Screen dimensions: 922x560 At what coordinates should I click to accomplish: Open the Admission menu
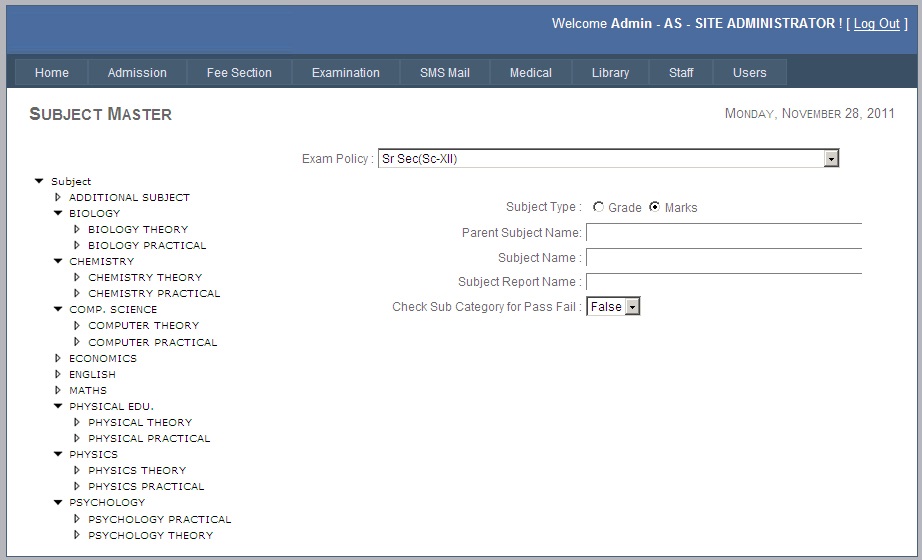tap(137, 72)
